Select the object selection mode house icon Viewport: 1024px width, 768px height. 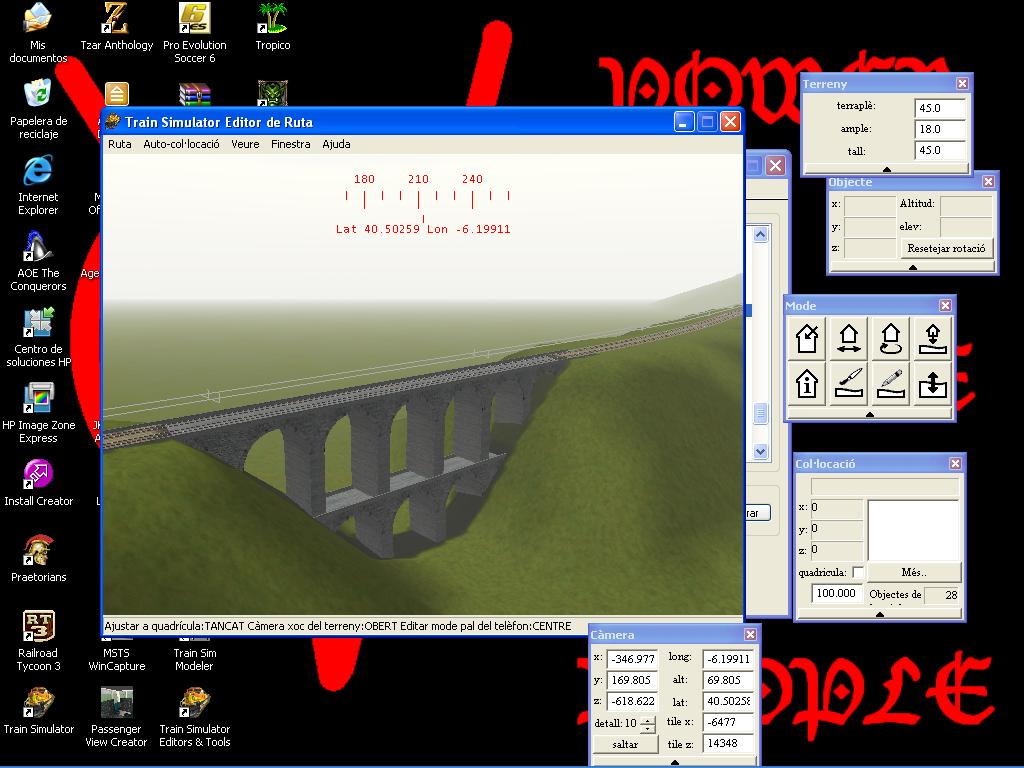[807, 339]
